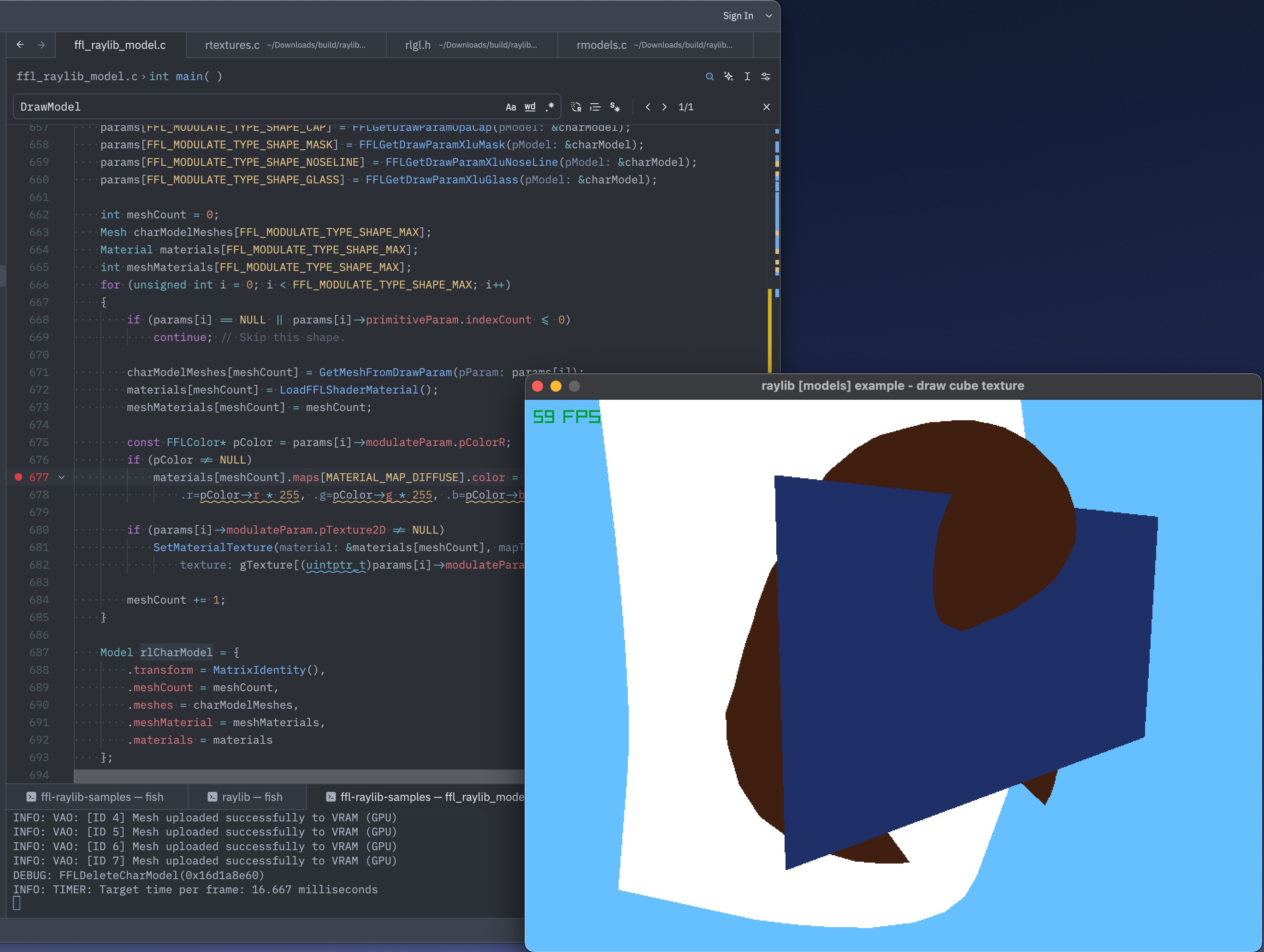This screenshot has width=1264, height=952.
Task: Go to next search match
Action: (664, 107)
